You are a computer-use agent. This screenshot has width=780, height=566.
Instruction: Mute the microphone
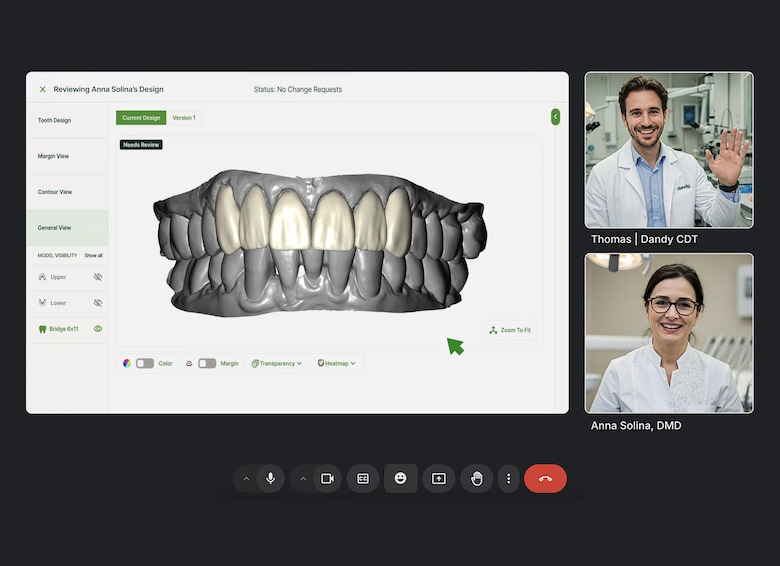pos(269,479)
